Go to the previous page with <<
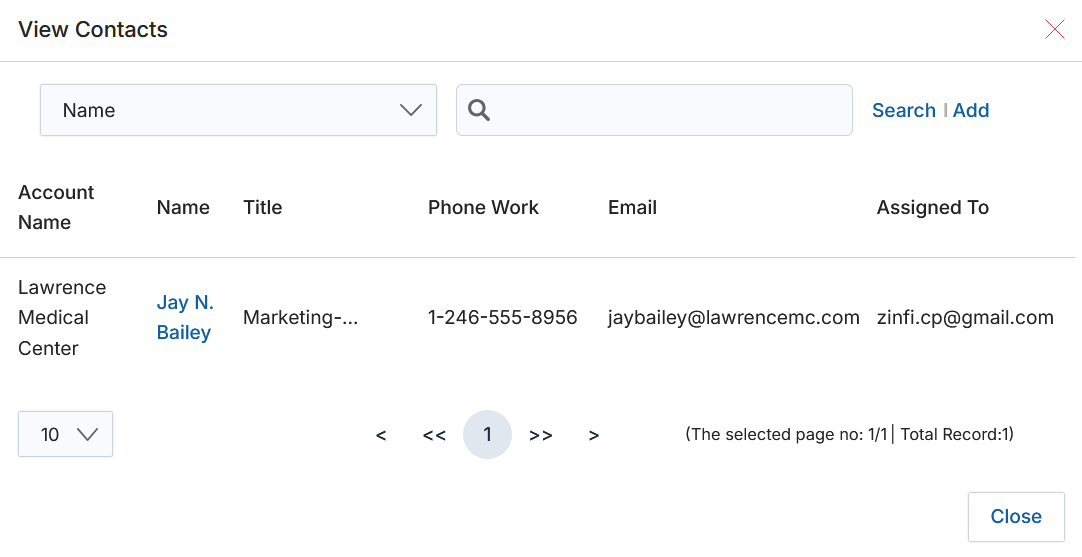The height and width of the screenshot is (557, 1082). [434, 436]
